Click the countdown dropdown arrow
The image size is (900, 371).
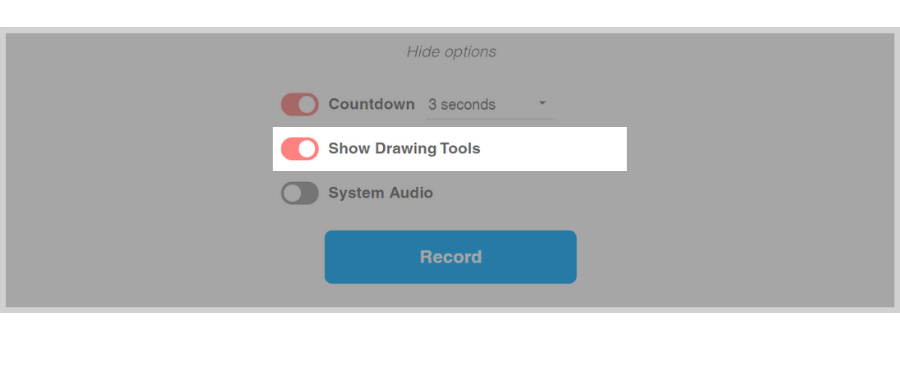click(x=542, y=103)
